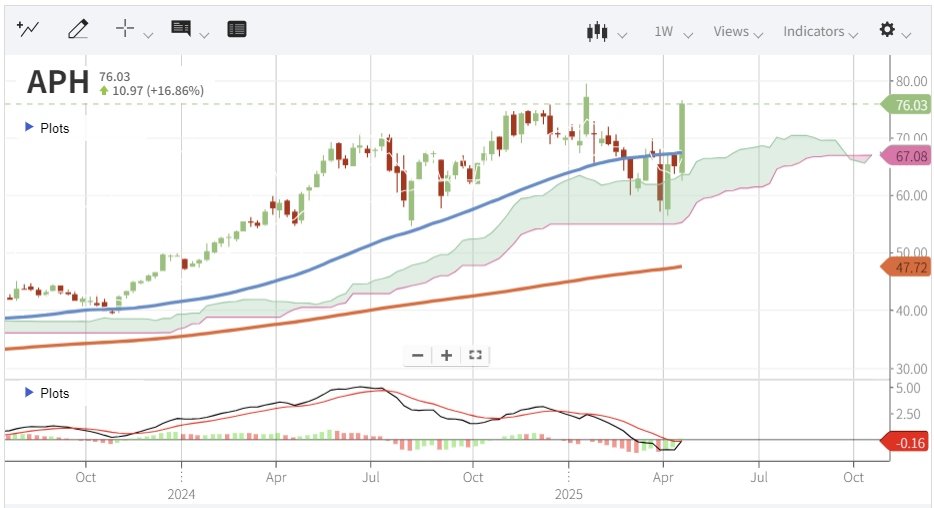Click the 30.00 price axis label
This screenshot has height=508, width=934.
[911, 369]
